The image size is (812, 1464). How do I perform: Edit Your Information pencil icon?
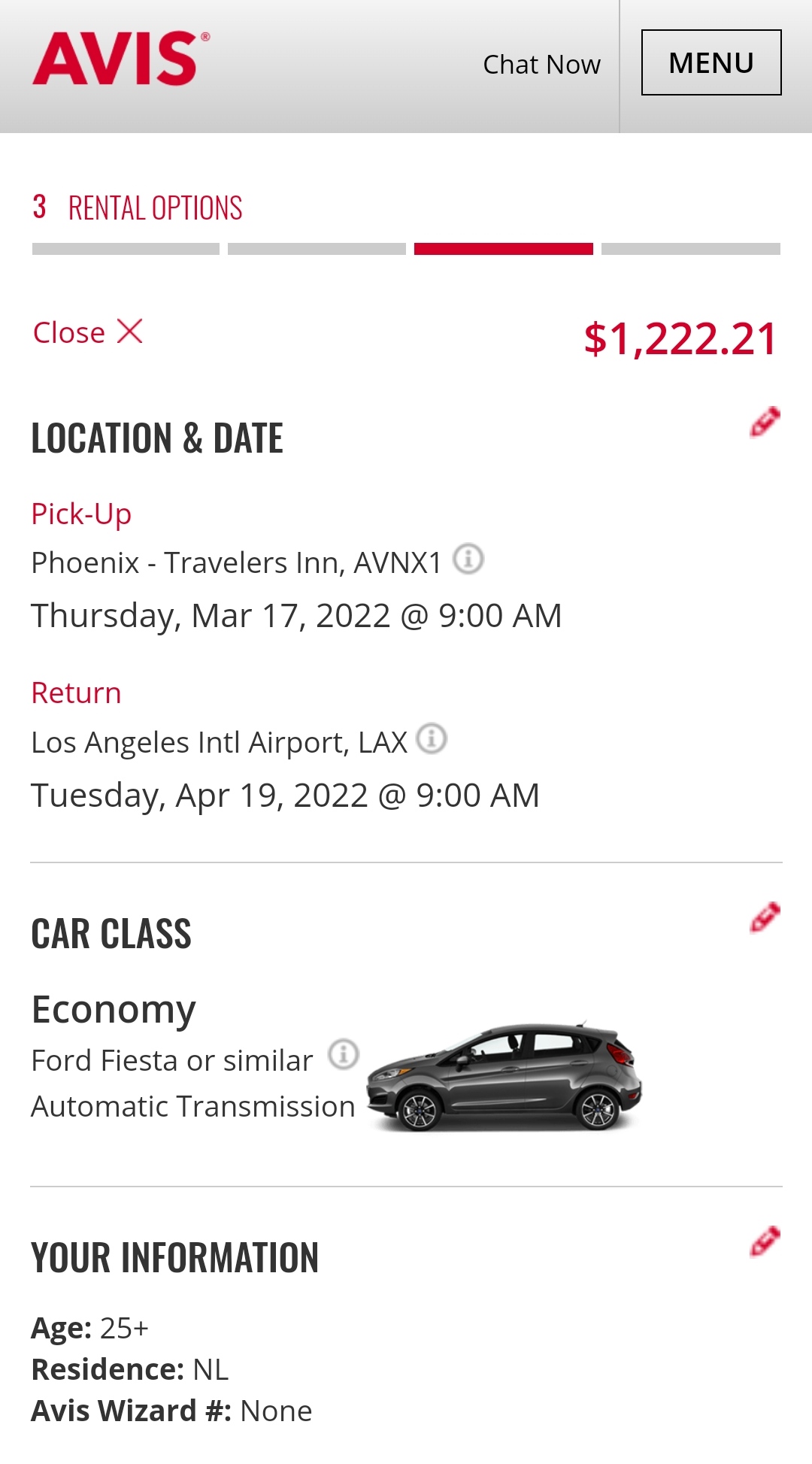pyautogui.click(x=765, y=1241)
